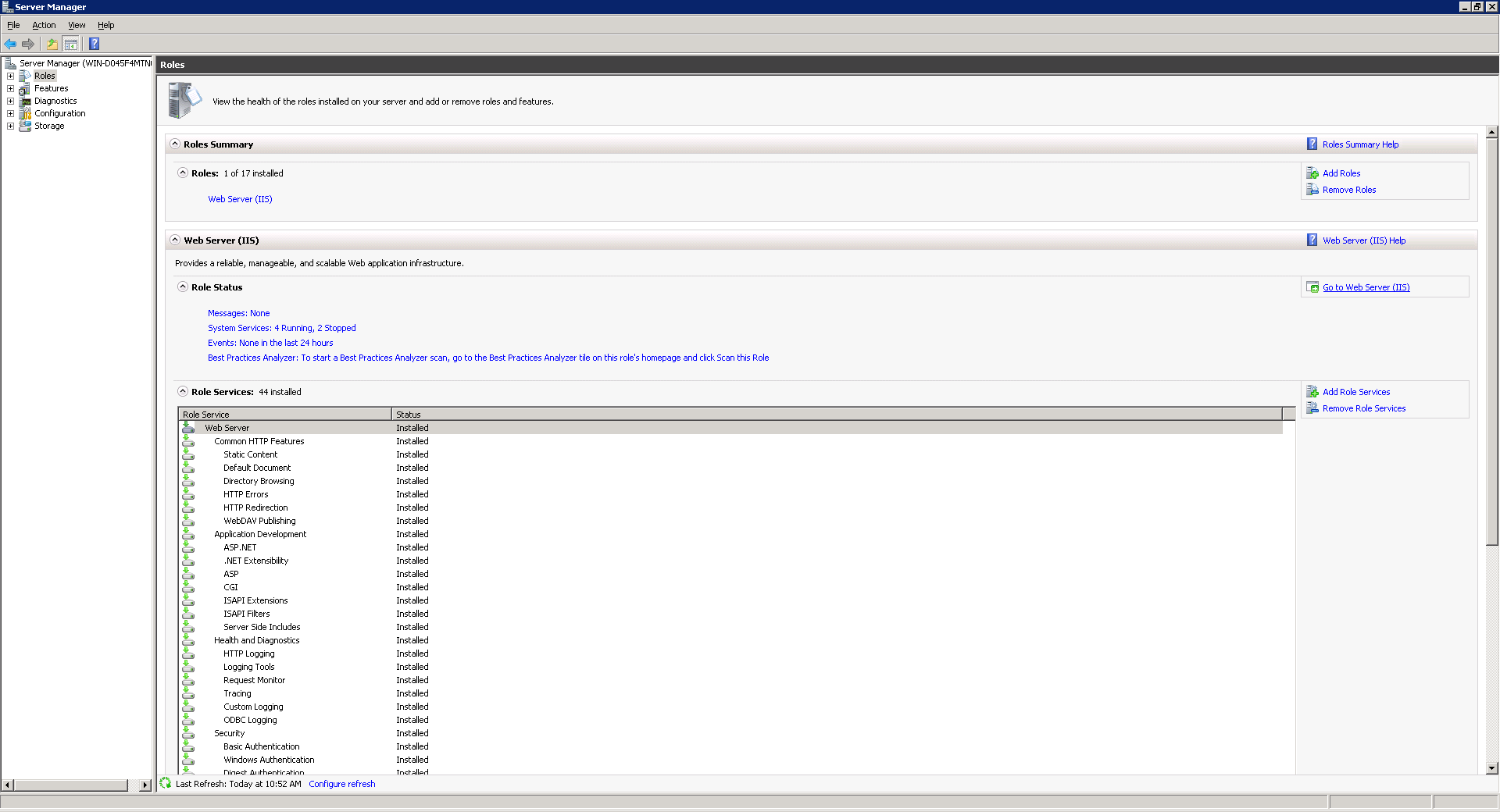1500x812 pixels.
Task: Expand the Diagnostics tree node
Action: click(10, 101)
